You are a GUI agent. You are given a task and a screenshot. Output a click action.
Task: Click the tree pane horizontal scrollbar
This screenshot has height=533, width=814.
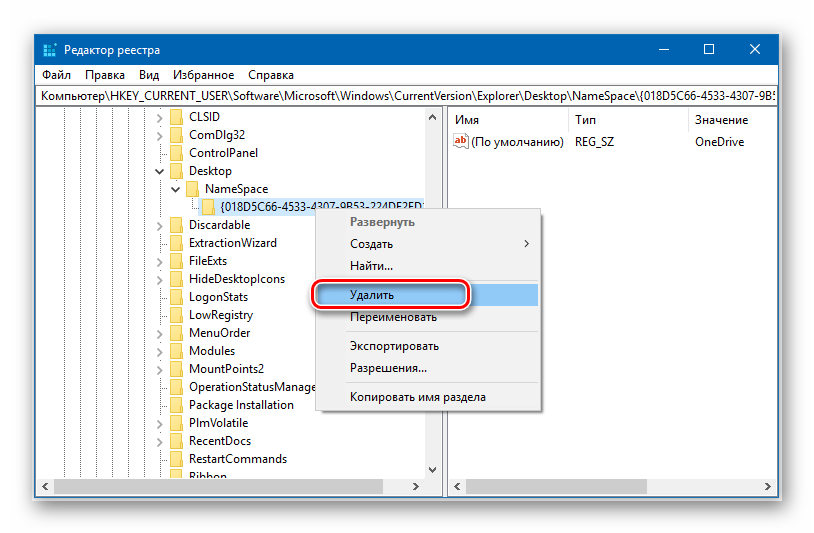(x=230, y=488)
